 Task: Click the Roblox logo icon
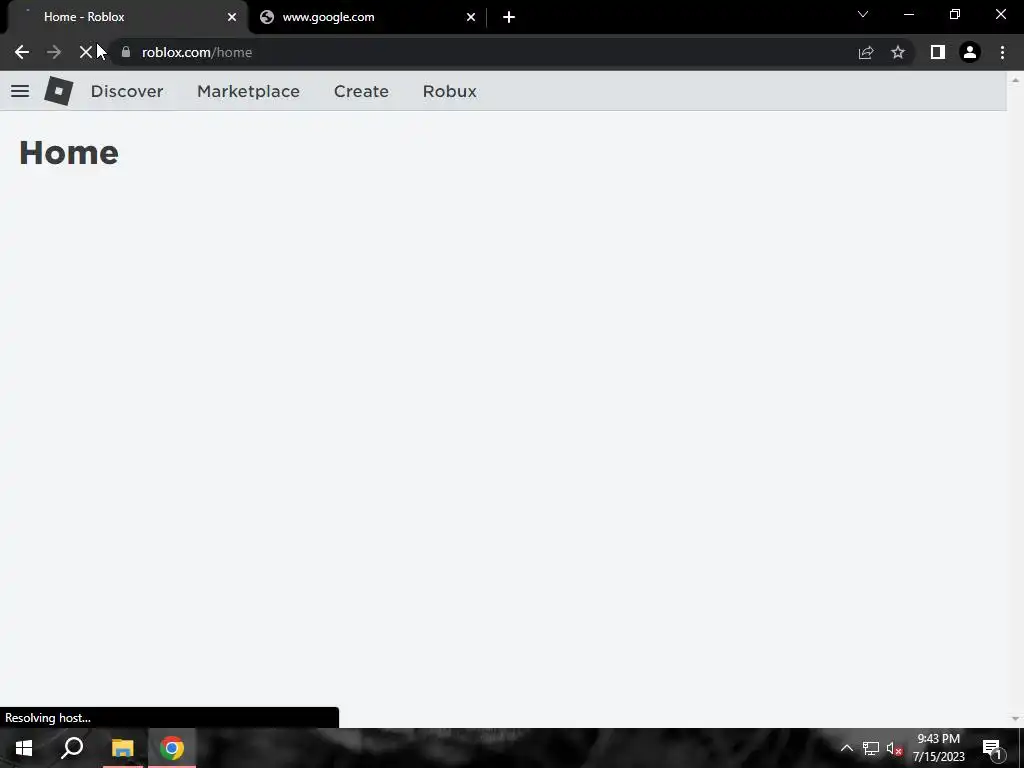(59, 91)
